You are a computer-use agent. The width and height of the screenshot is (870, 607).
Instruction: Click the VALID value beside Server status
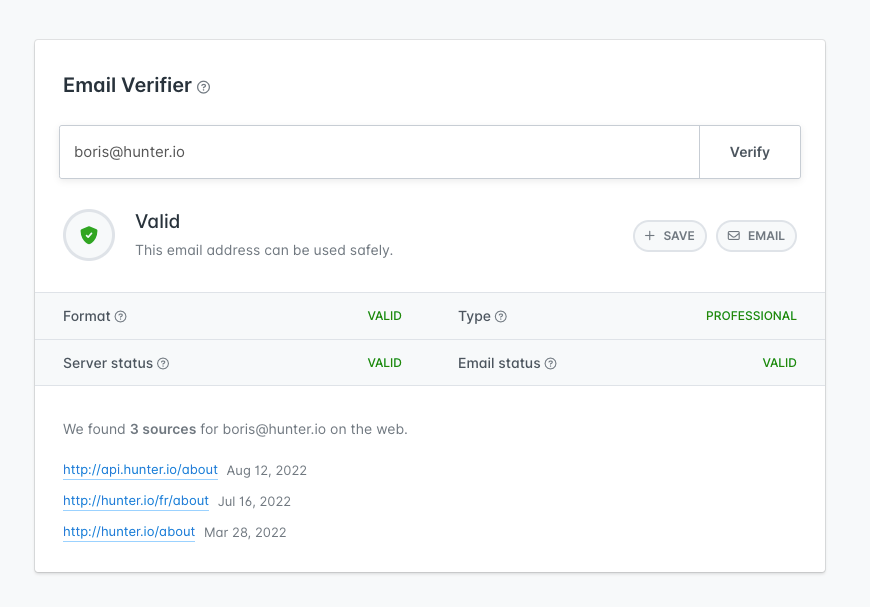click(385, 363)
